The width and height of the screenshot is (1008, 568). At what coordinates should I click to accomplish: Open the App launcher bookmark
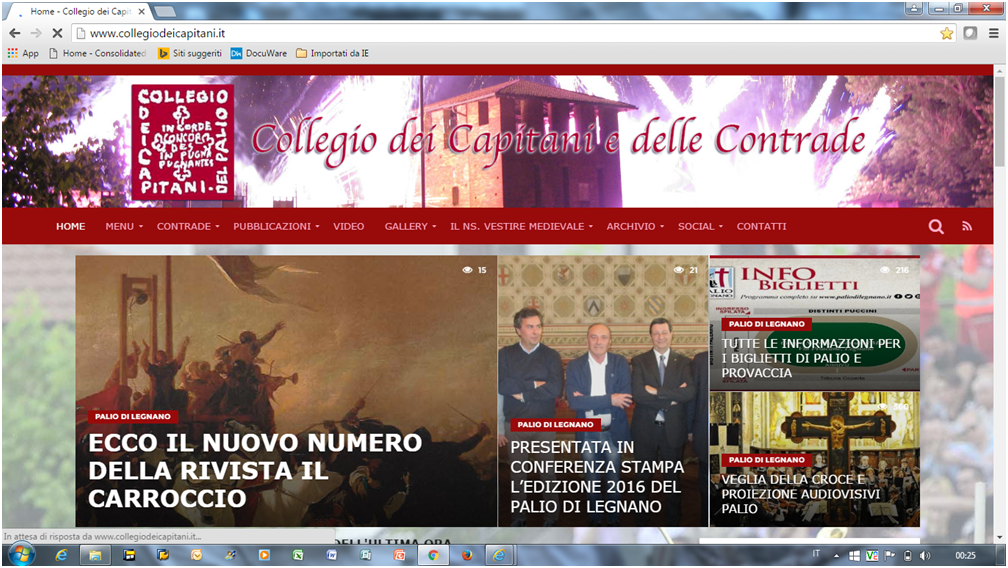(23, 53)
